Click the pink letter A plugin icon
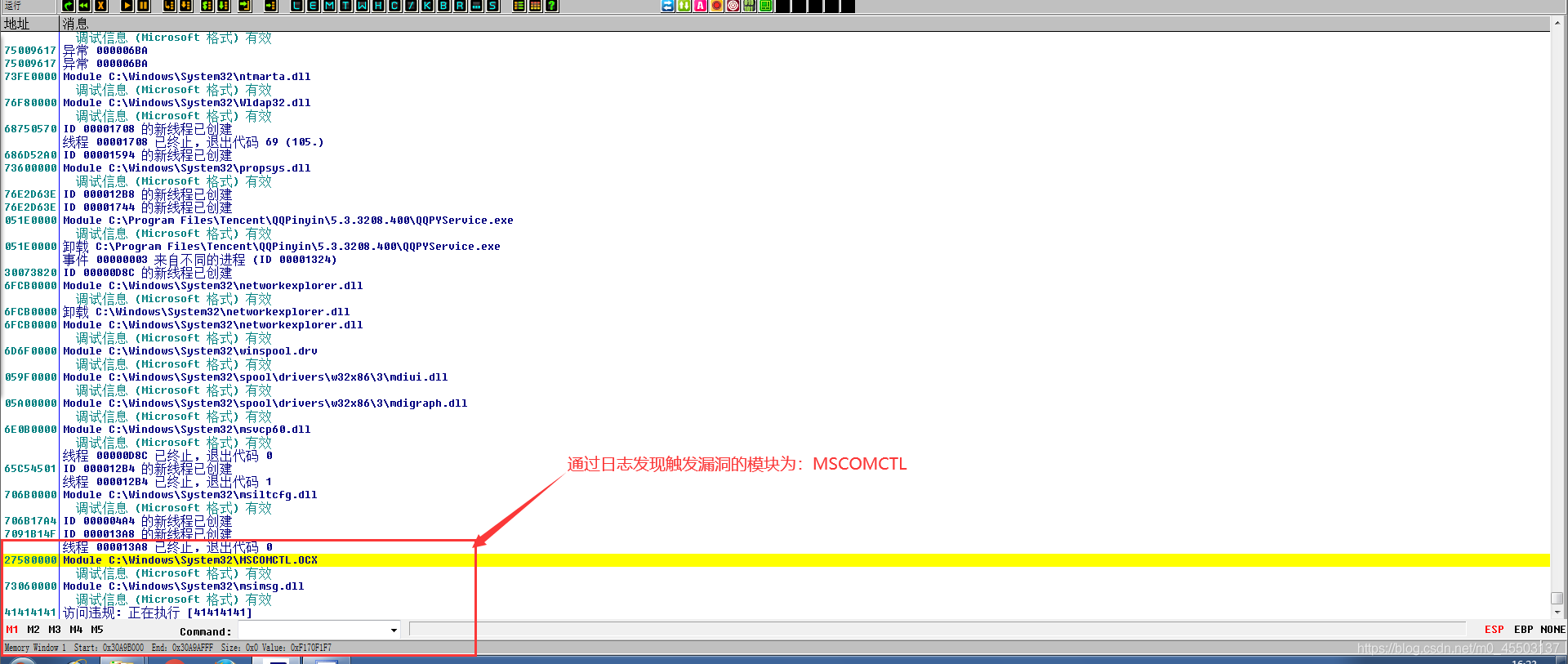 point(701,6)
